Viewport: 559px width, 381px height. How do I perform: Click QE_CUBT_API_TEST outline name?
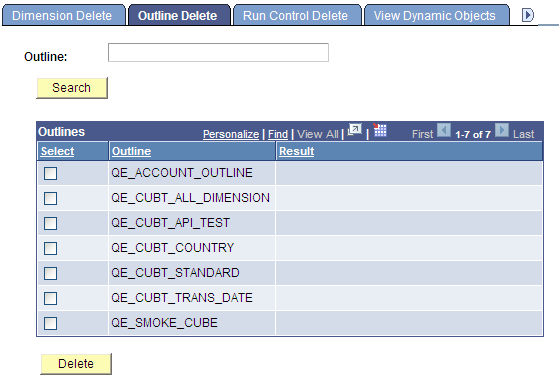point(170,223)
